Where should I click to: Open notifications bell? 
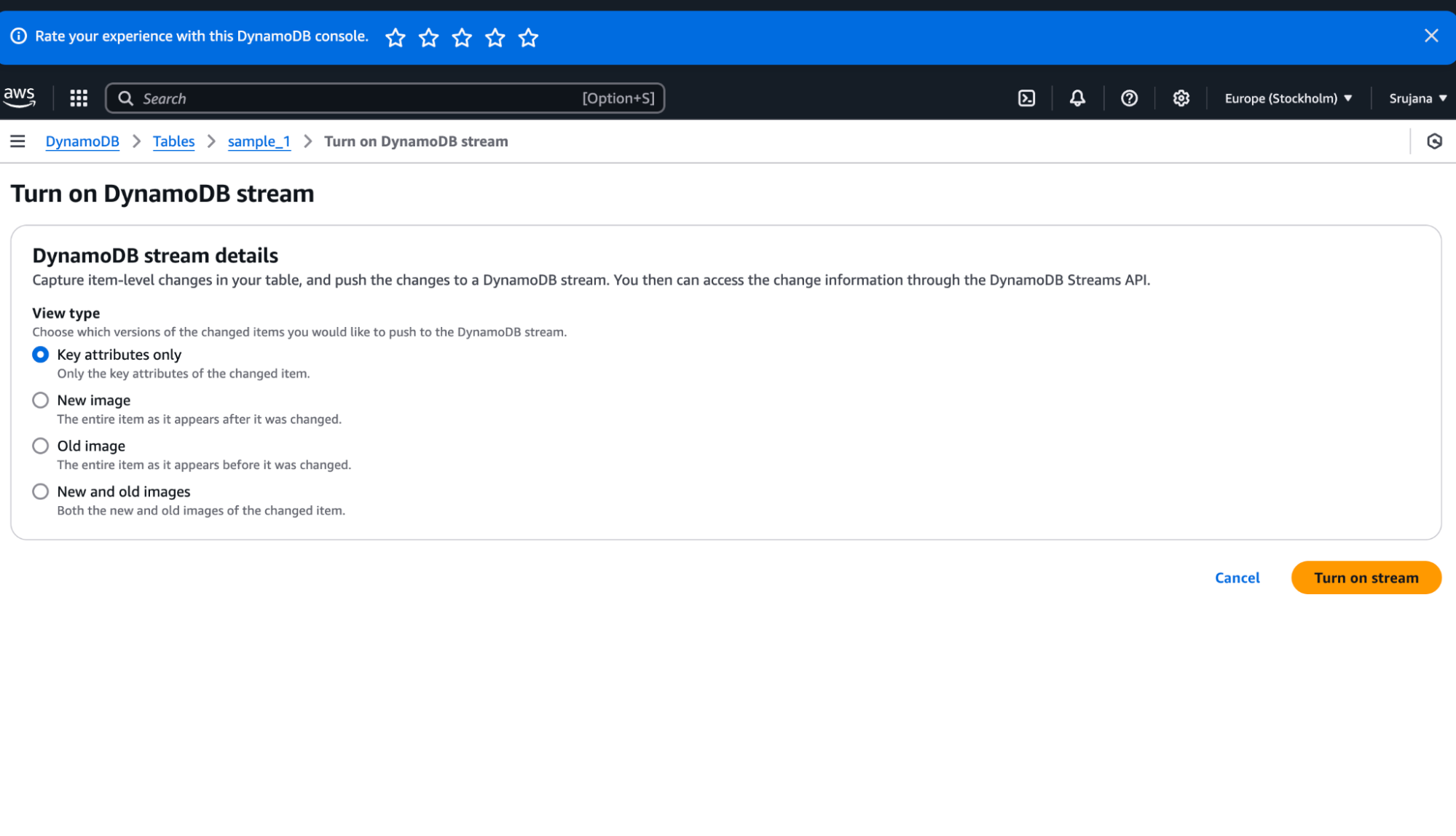[1077, 98]
